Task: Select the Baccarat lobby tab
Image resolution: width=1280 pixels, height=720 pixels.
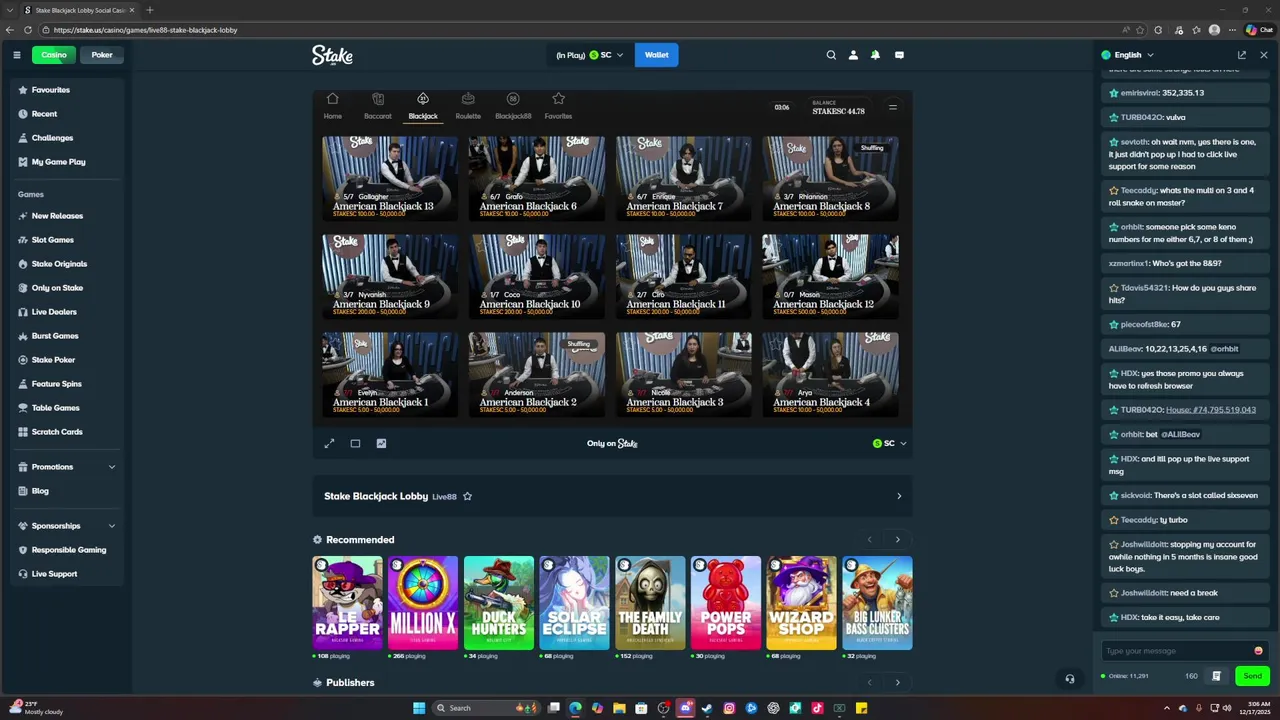Action: 378,105
